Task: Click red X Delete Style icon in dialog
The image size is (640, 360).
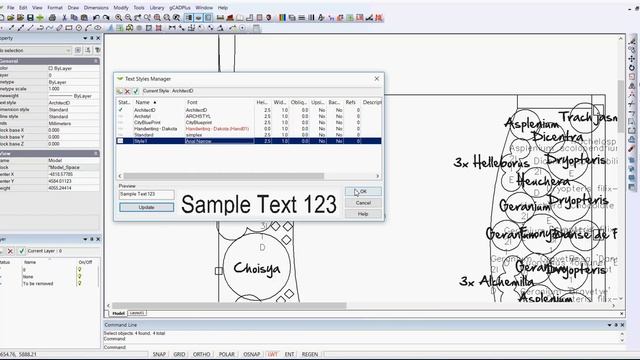Action: 127,91
